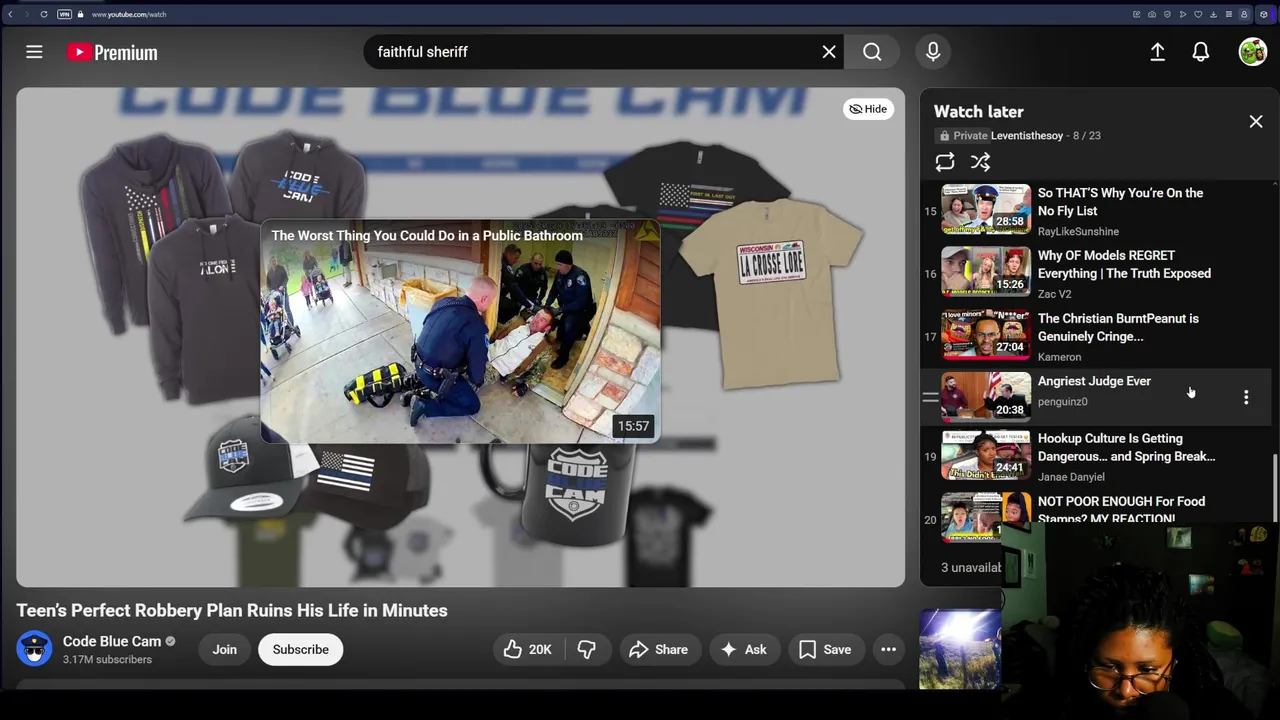Share the video
The width and height of the screenshot is (1280, 720).
(658, 650)
